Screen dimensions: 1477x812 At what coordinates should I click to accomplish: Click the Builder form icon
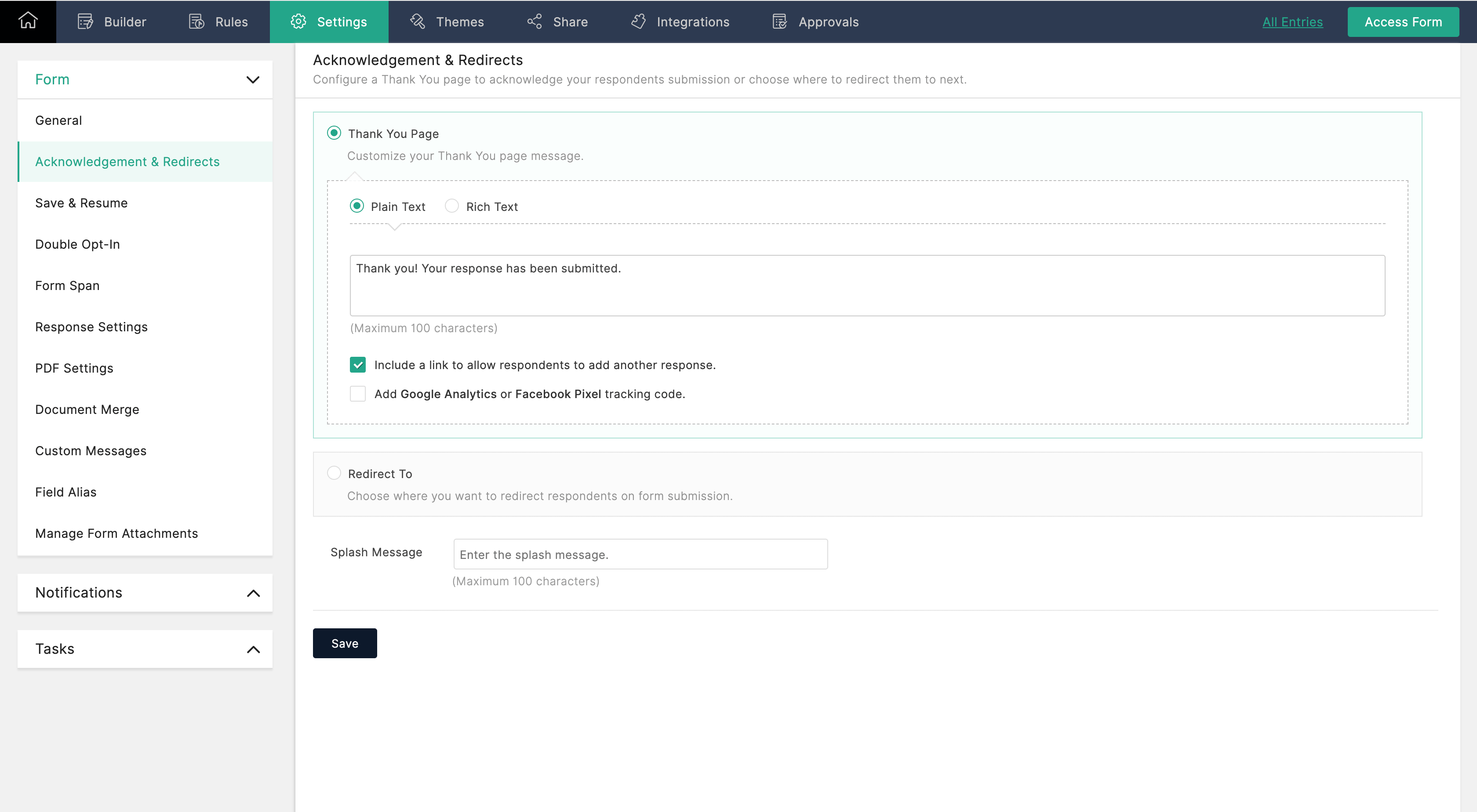click(x=85, y=22)
